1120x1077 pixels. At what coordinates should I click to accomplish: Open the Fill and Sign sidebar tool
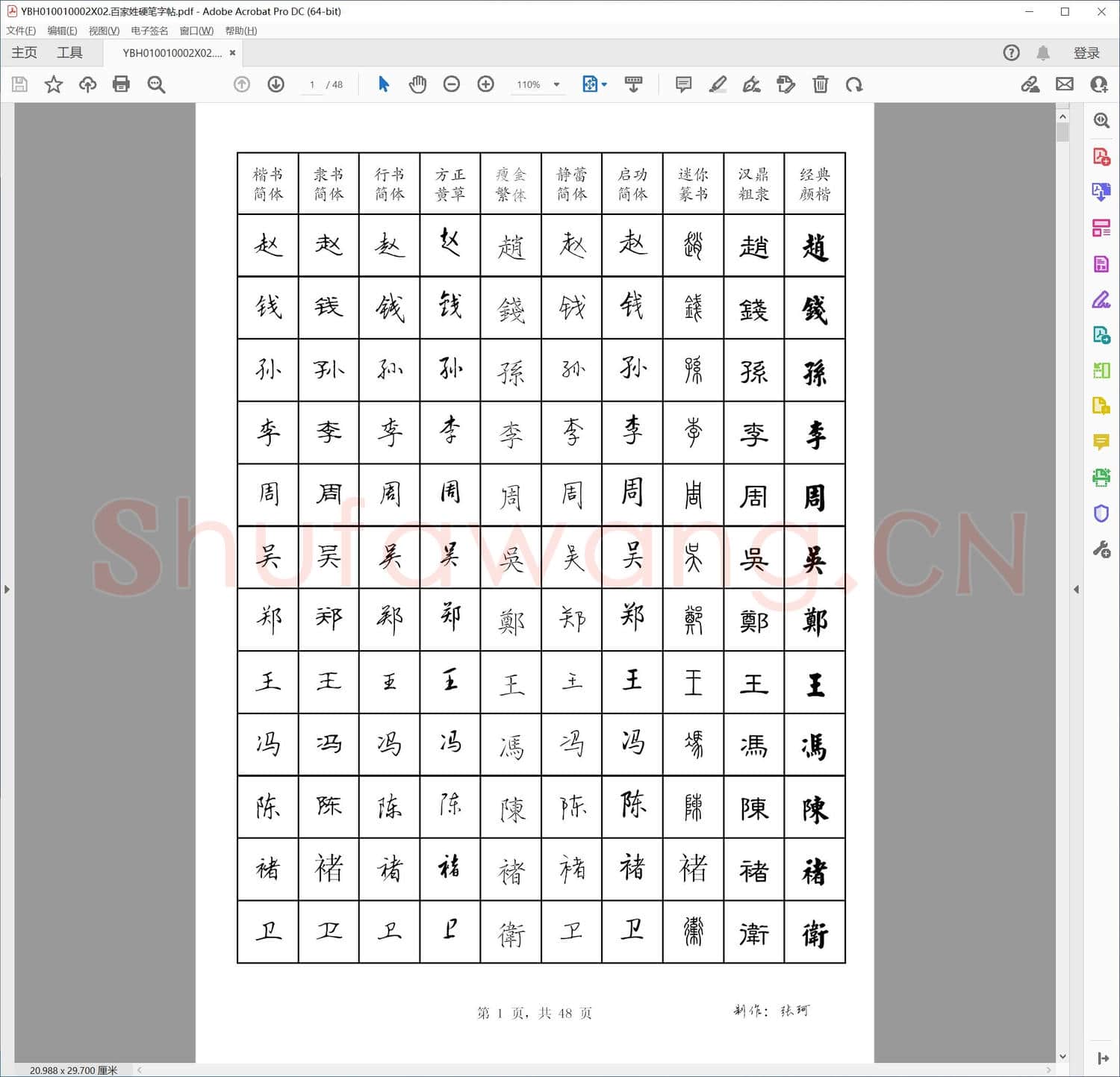1101,299
